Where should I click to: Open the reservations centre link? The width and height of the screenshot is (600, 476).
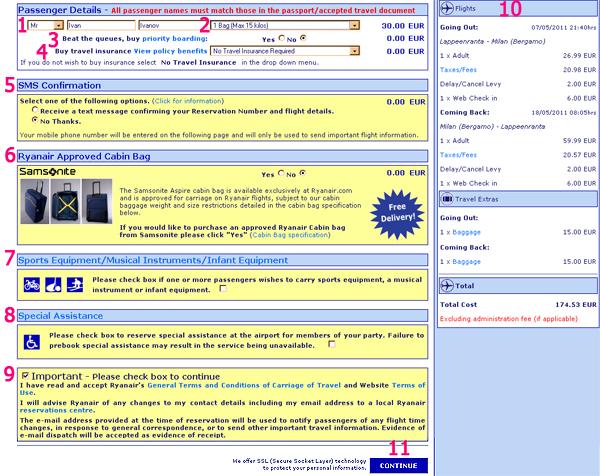click(56, 410)
